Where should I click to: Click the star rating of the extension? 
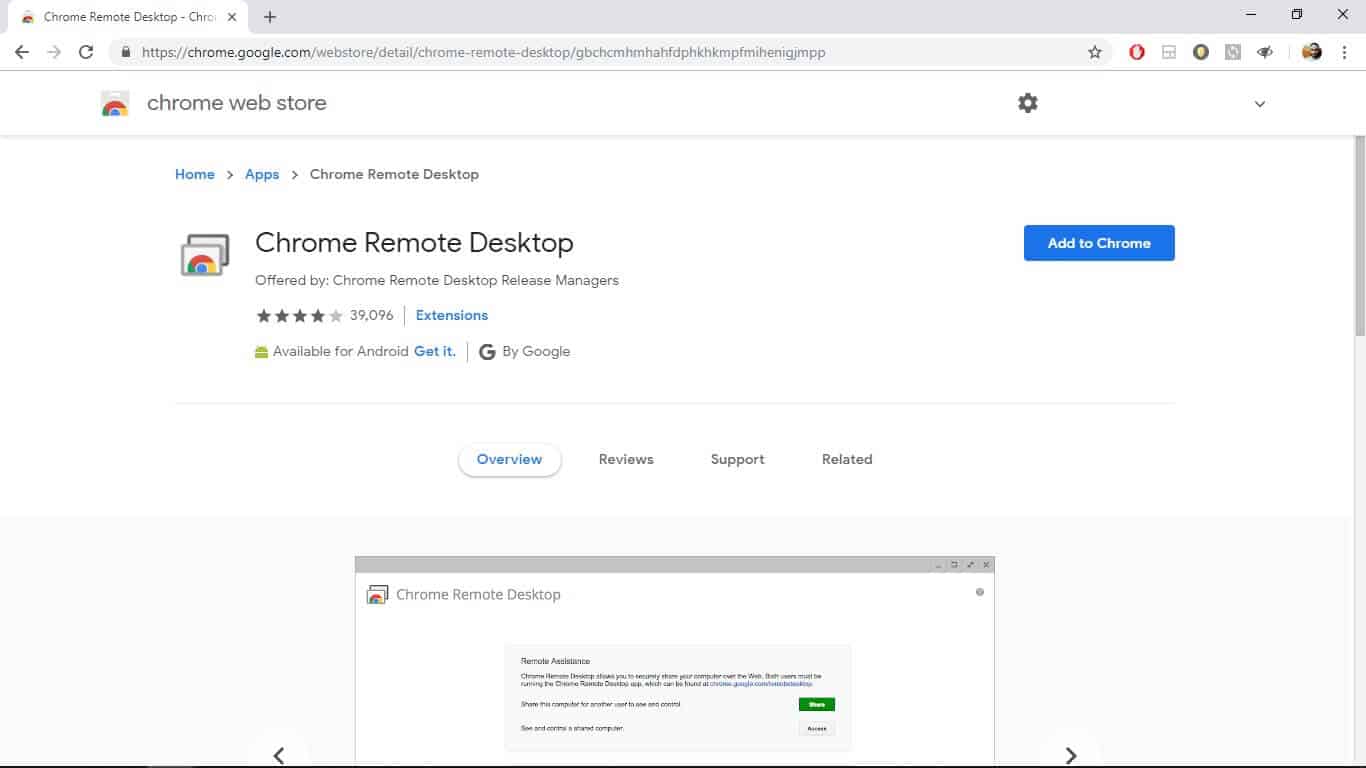click(299, 315)
